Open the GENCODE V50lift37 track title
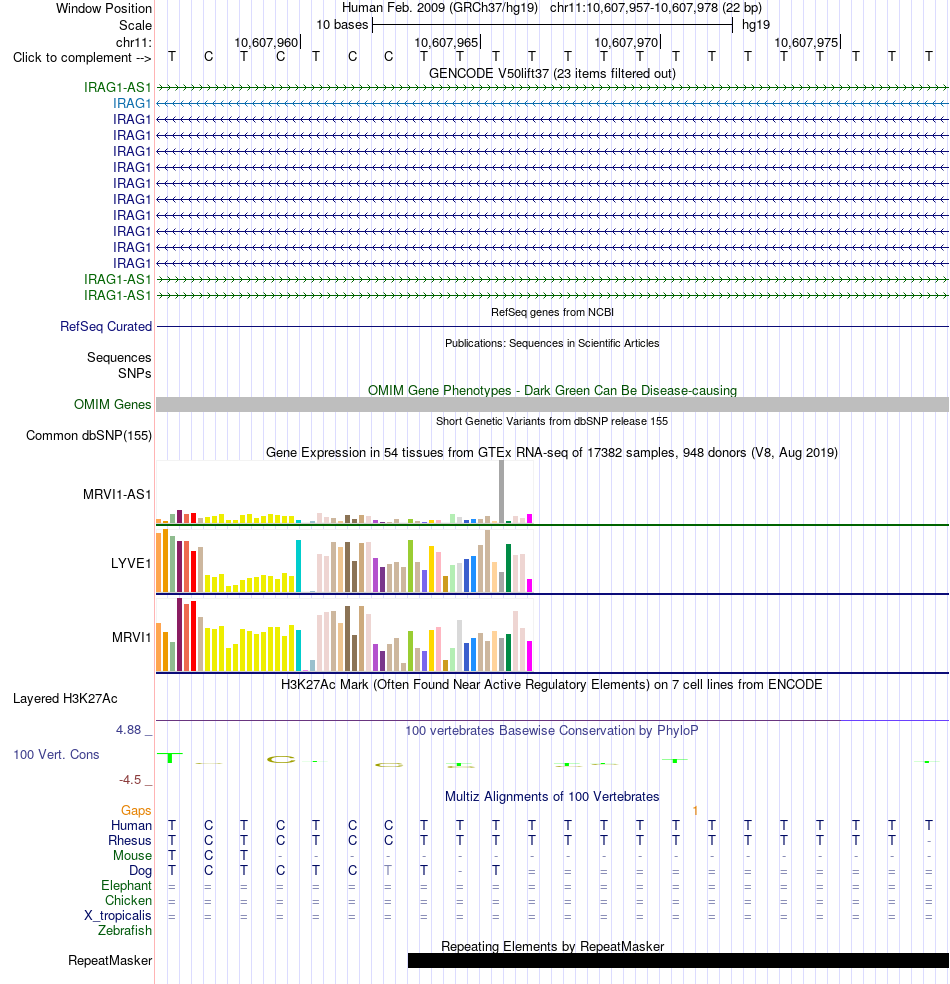This screenshot has height=984, width=950. [x=552, y=73]
